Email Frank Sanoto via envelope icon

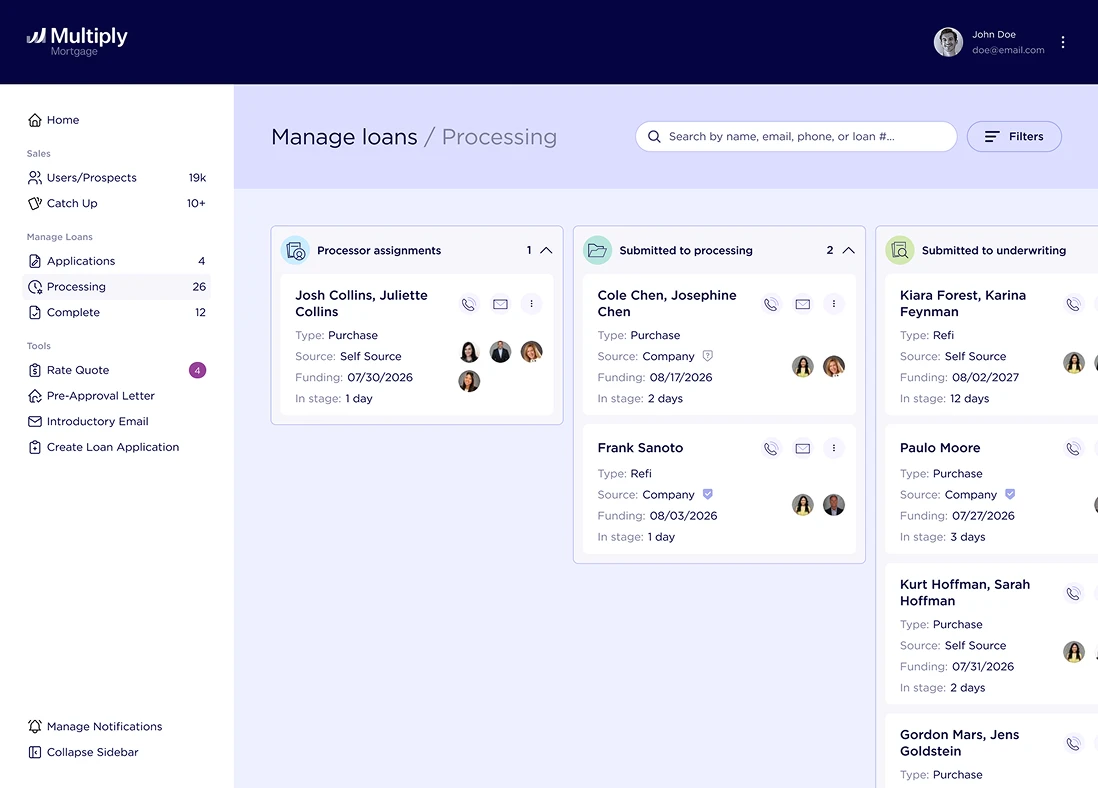point(802,448)
